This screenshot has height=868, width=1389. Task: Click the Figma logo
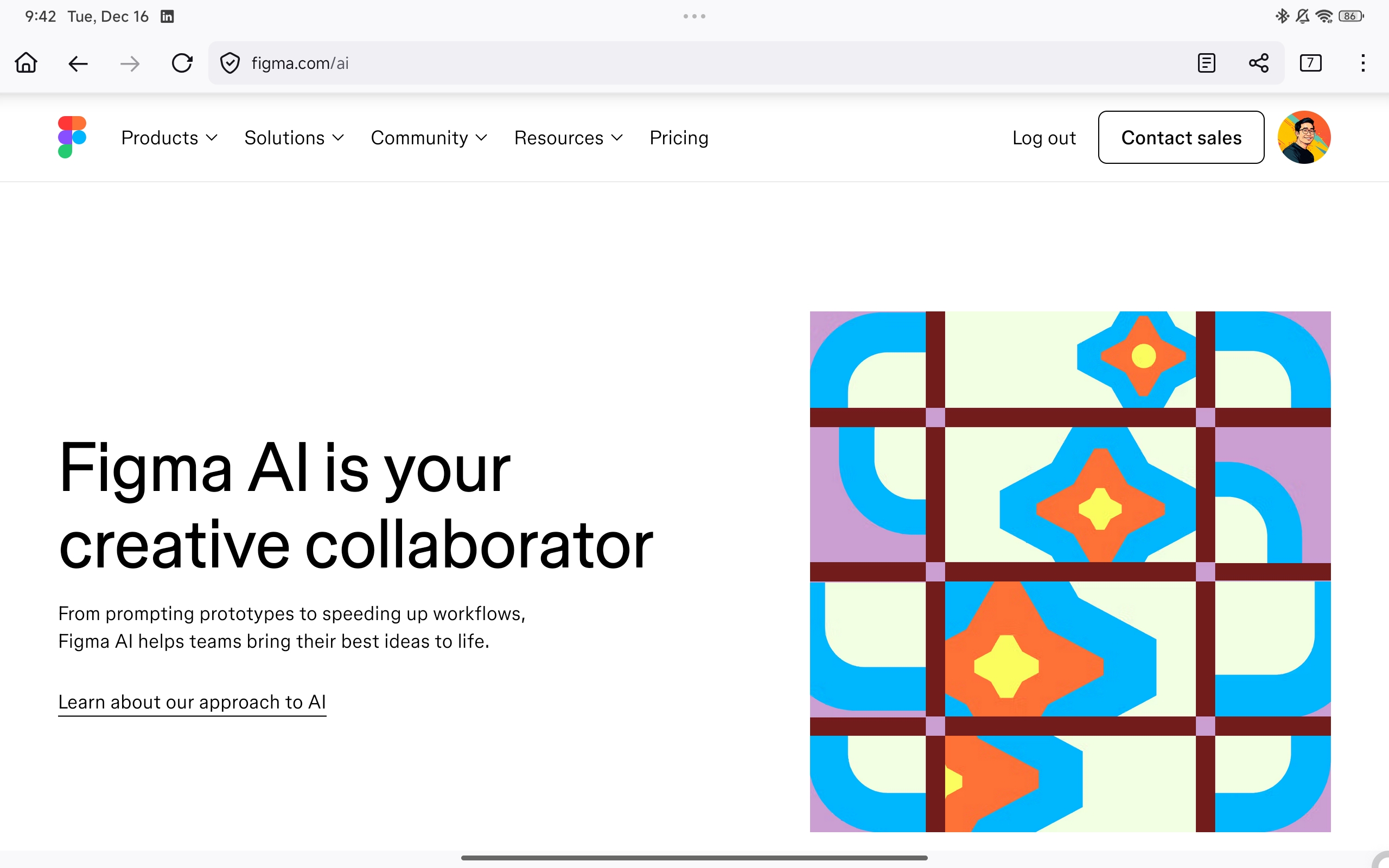point(72,137)
